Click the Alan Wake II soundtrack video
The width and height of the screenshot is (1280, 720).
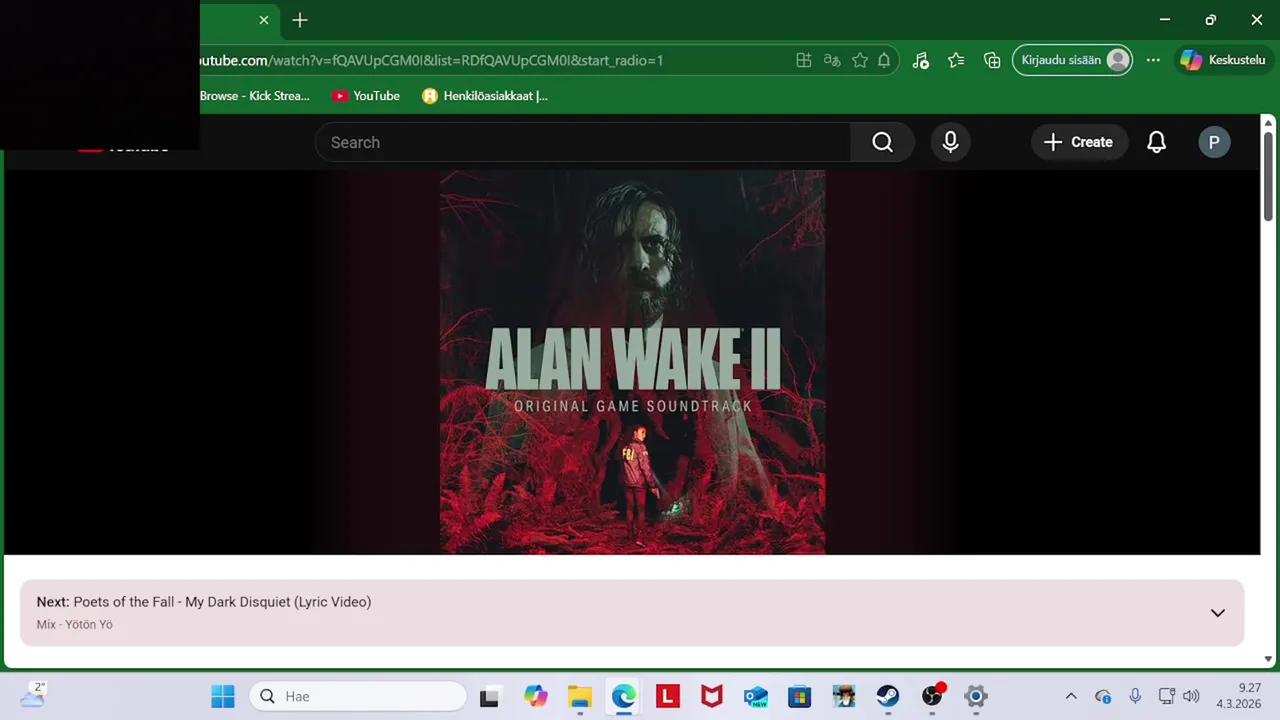pos(632,362)
